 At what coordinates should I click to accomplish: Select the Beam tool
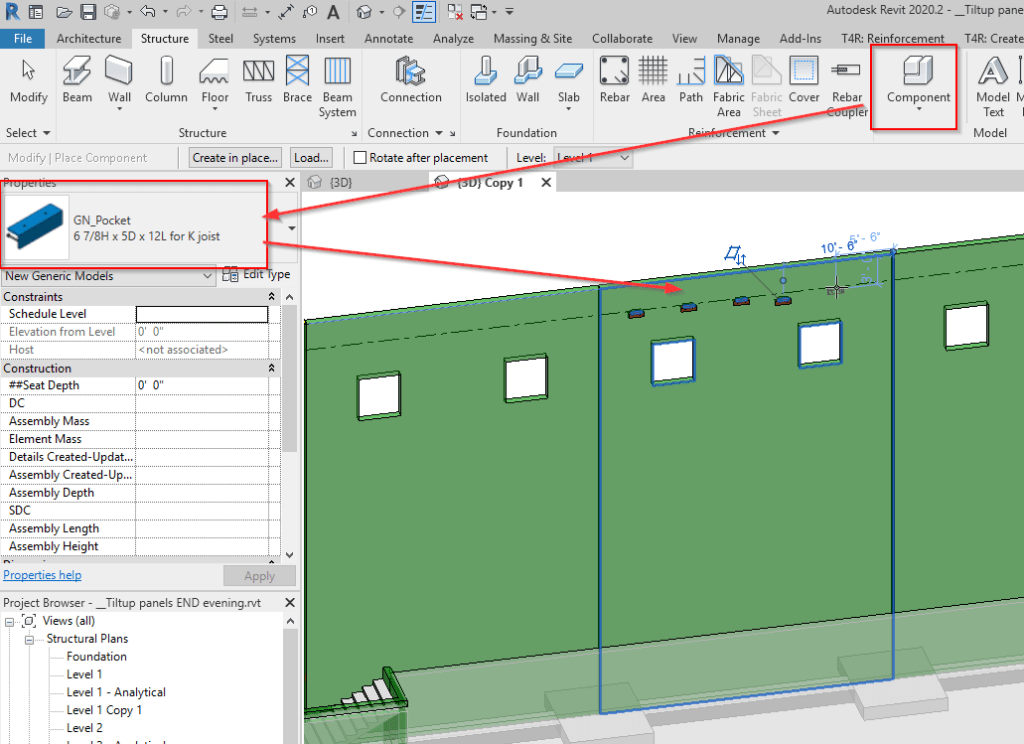[x=77, y=80]
